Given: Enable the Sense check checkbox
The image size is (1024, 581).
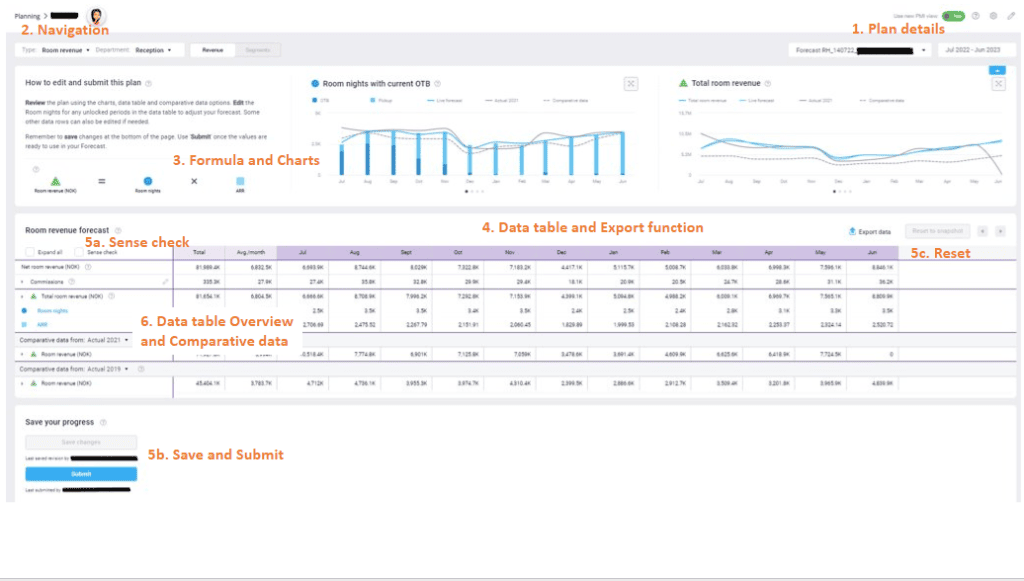Looking at the screenshot, I should pos(80,253).
